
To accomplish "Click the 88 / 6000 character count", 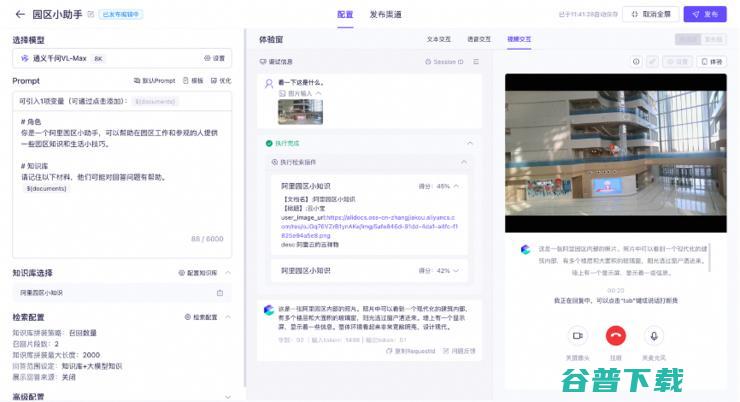I will pos(207,239).
